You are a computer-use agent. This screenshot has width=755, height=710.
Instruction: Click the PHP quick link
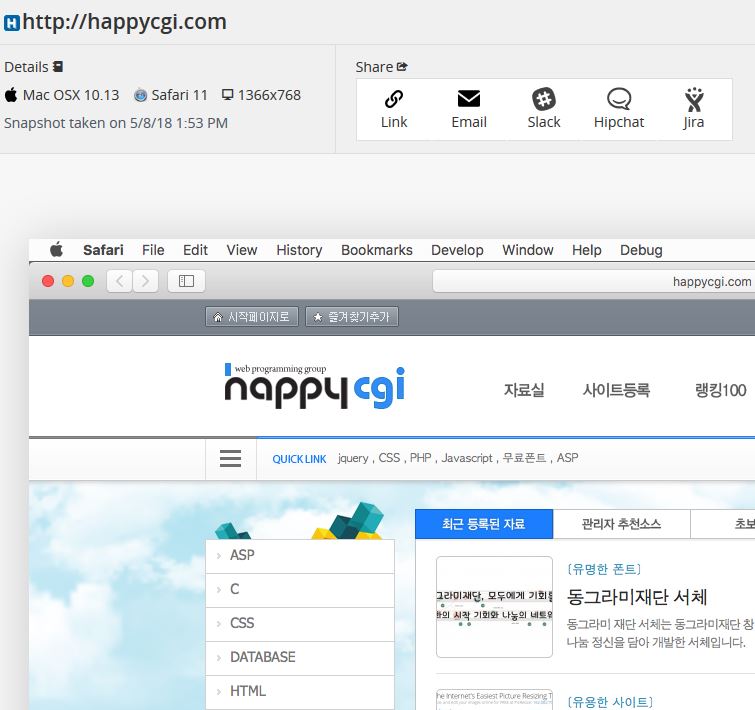tap(420, 458)
